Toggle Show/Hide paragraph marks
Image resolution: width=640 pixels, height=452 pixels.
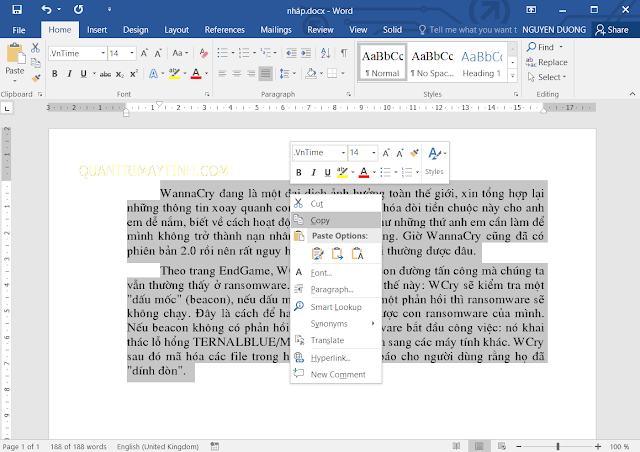coord(344,53)
